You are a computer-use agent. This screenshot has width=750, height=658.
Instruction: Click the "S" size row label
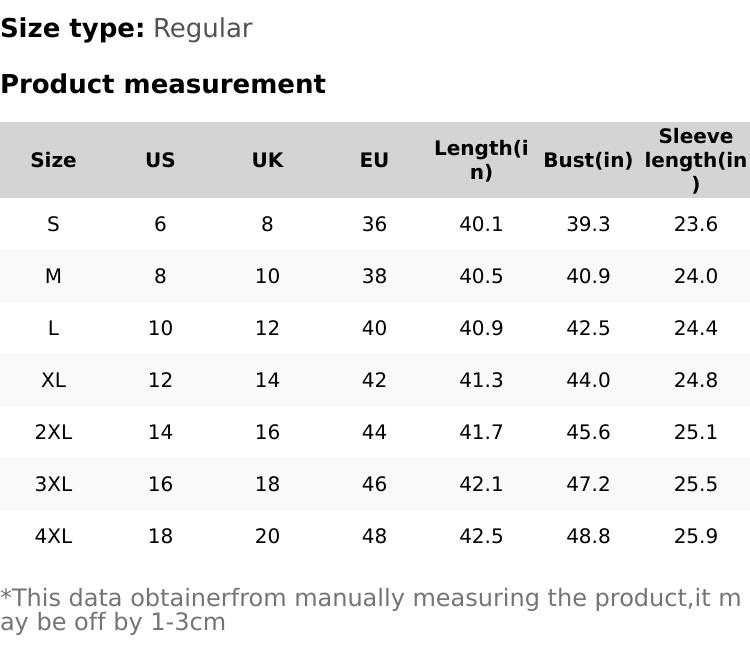(53, 224)
